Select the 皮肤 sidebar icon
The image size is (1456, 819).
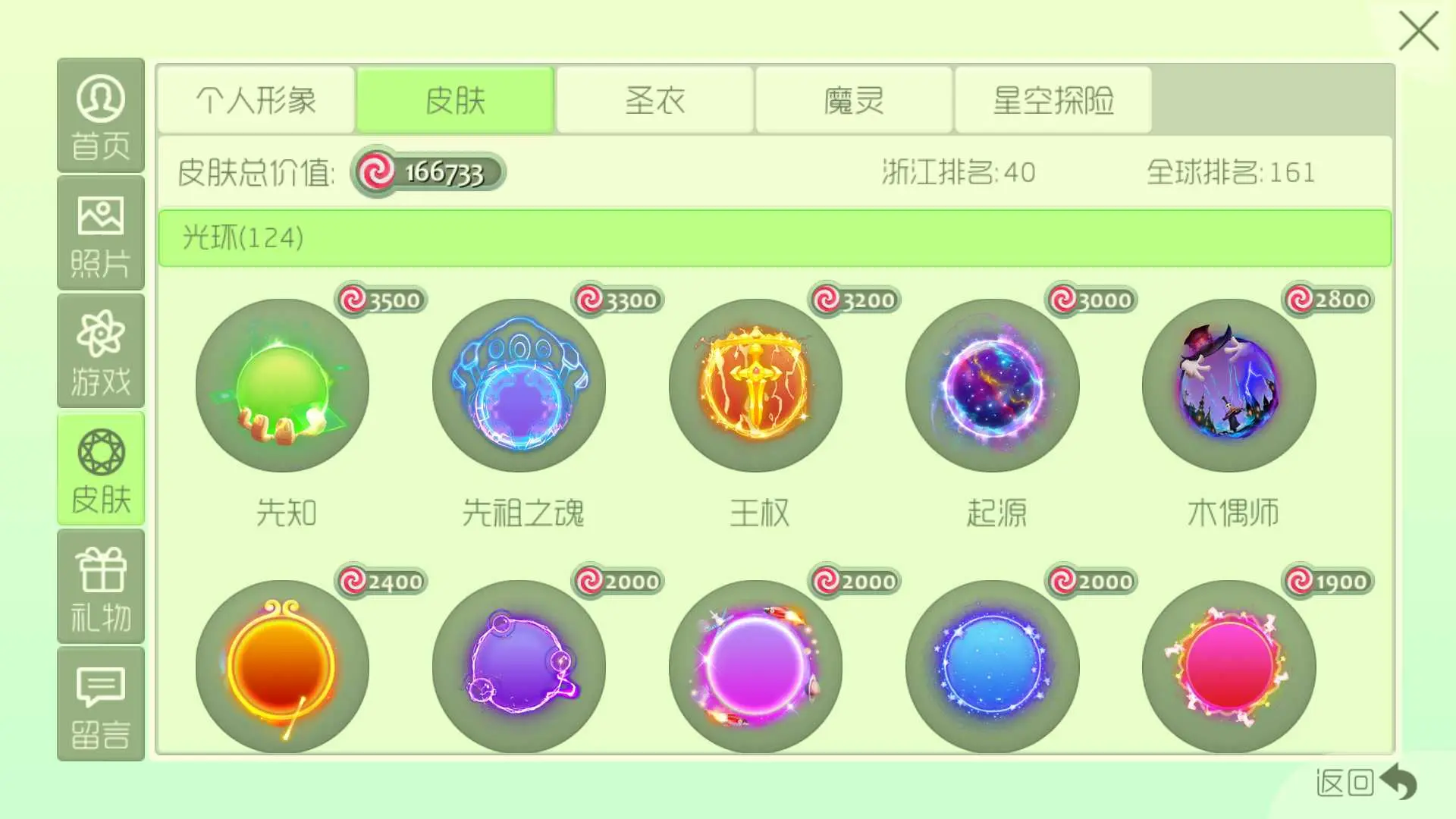[101, 469]
